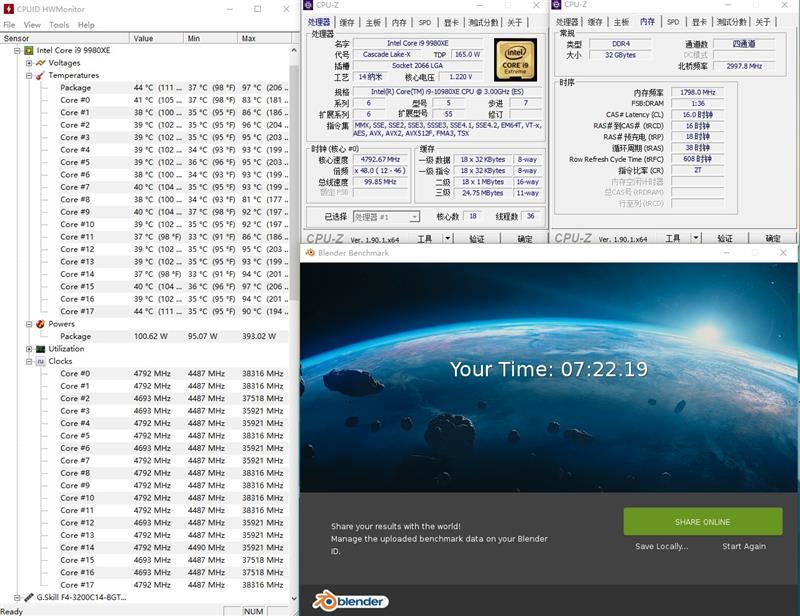Viewport: 800px width, 616px height.
Task: Click the Cascade Lake-X codename field
Action: [x=387, y=54]
